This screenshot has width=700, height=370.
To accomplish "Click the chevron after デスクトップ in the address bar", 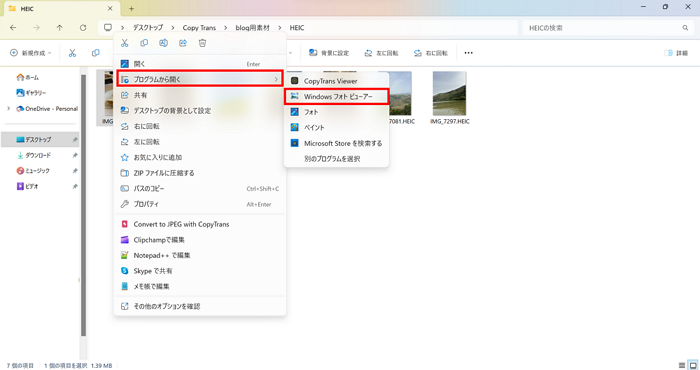I will tap(173, 28).
